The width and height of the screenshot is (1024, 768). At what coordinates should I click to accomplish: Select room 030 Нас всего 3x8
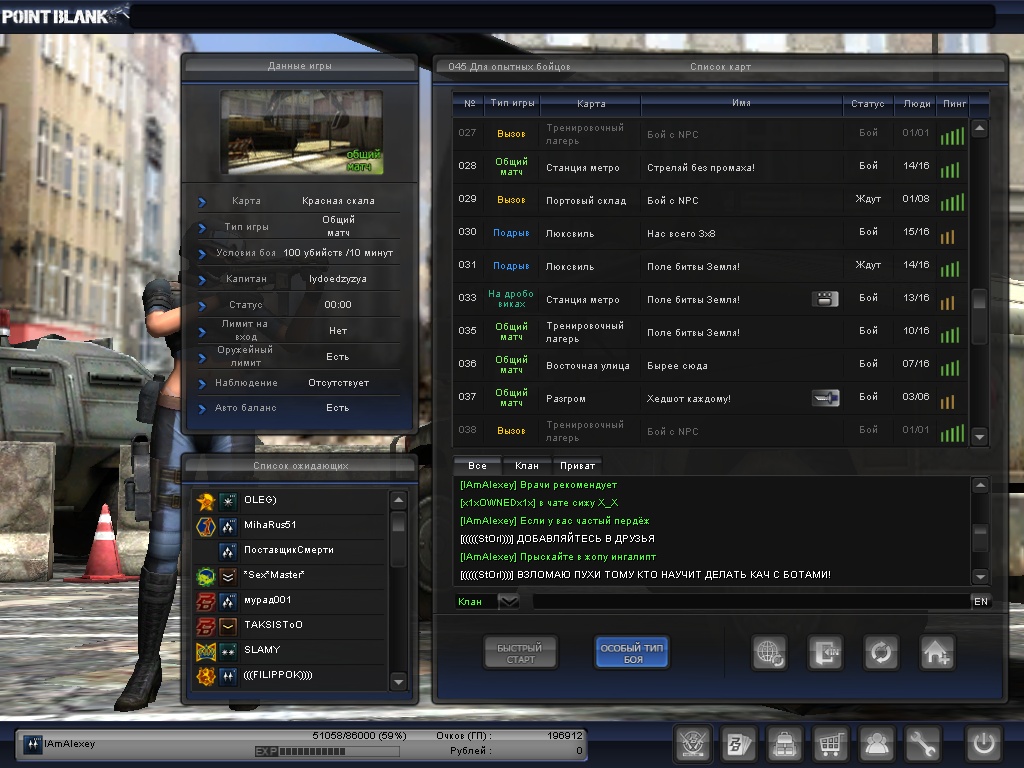pos(710,233)
